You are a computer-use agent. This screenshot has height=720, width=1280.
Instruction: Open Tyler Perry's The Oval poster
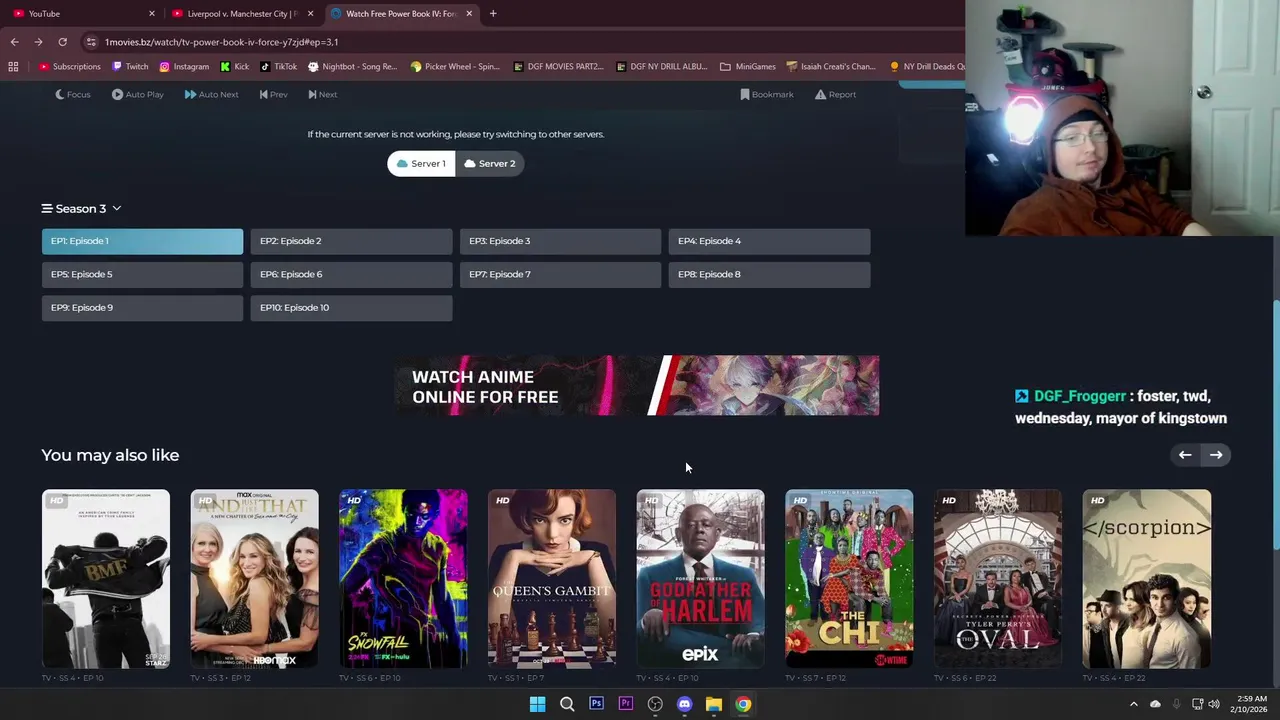[998, 578]
